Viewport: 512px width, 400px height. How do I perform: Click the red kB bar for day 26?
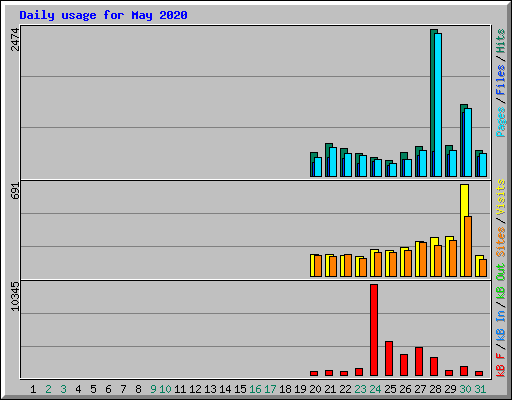[404, 365]
